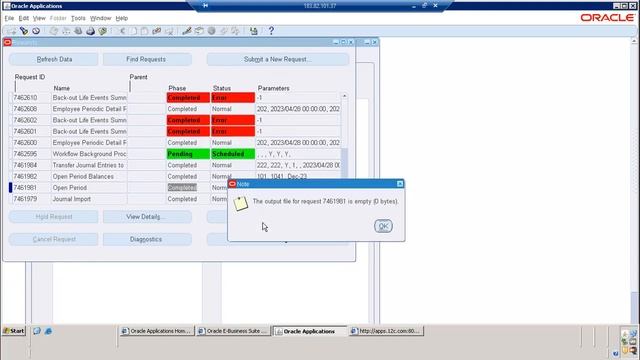Select Request ID 7462608 cell

(31, 109)
